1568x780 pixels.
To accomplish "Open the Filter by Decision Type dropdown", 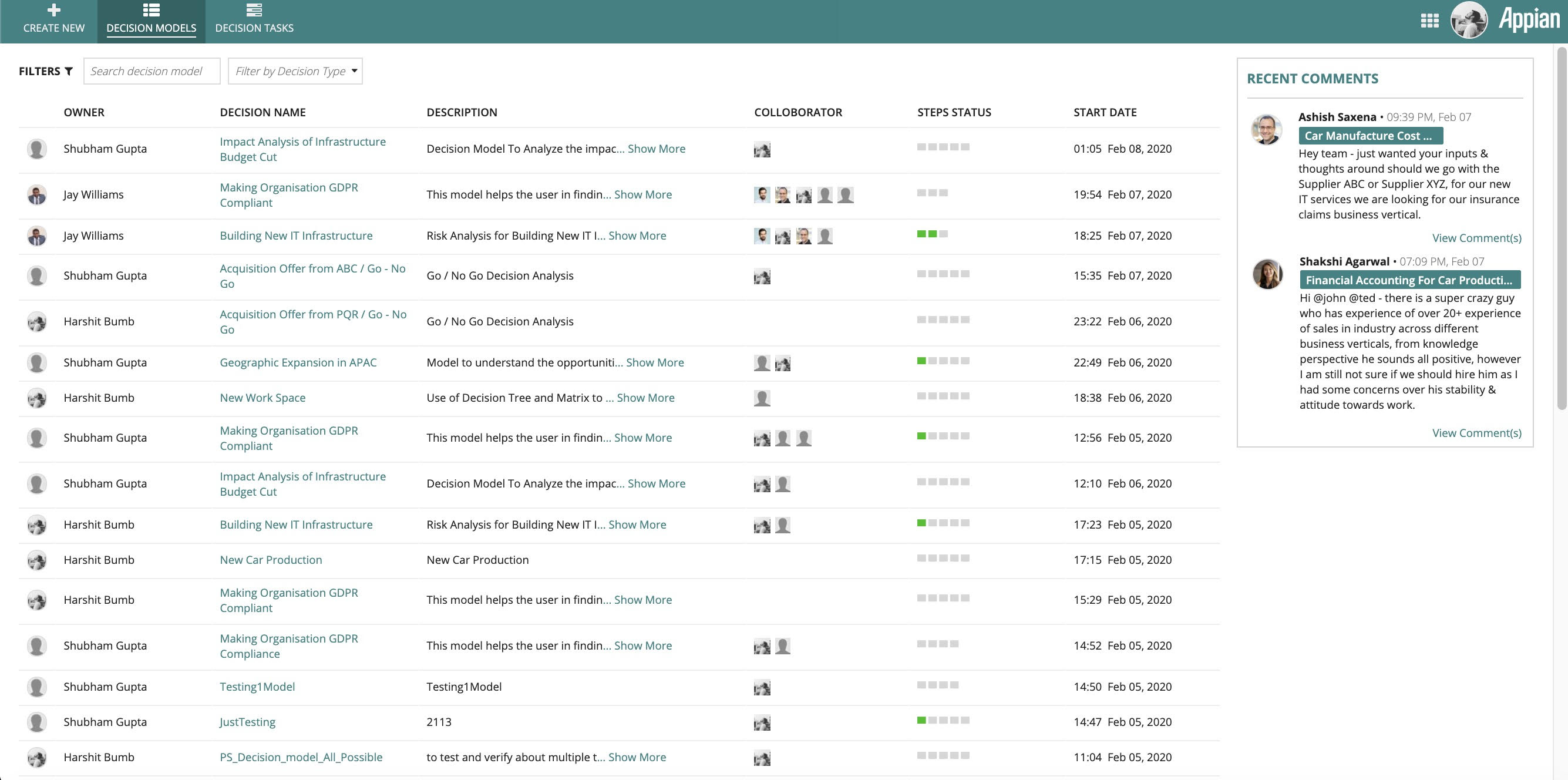I will [295, 71].
